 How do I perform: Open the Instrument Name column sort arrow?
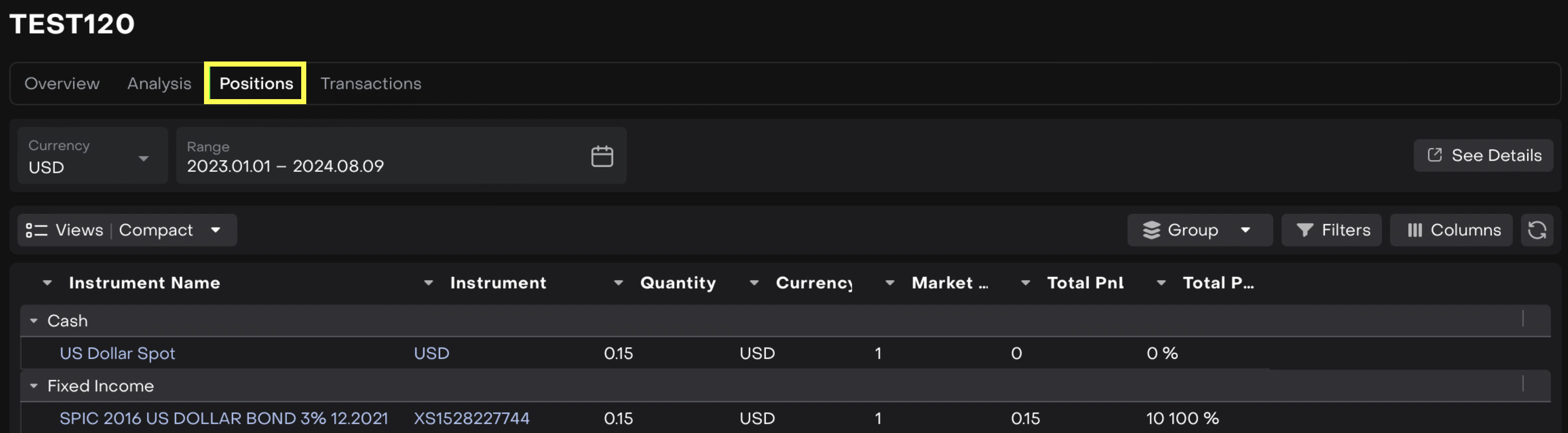(x=47, y=283)
